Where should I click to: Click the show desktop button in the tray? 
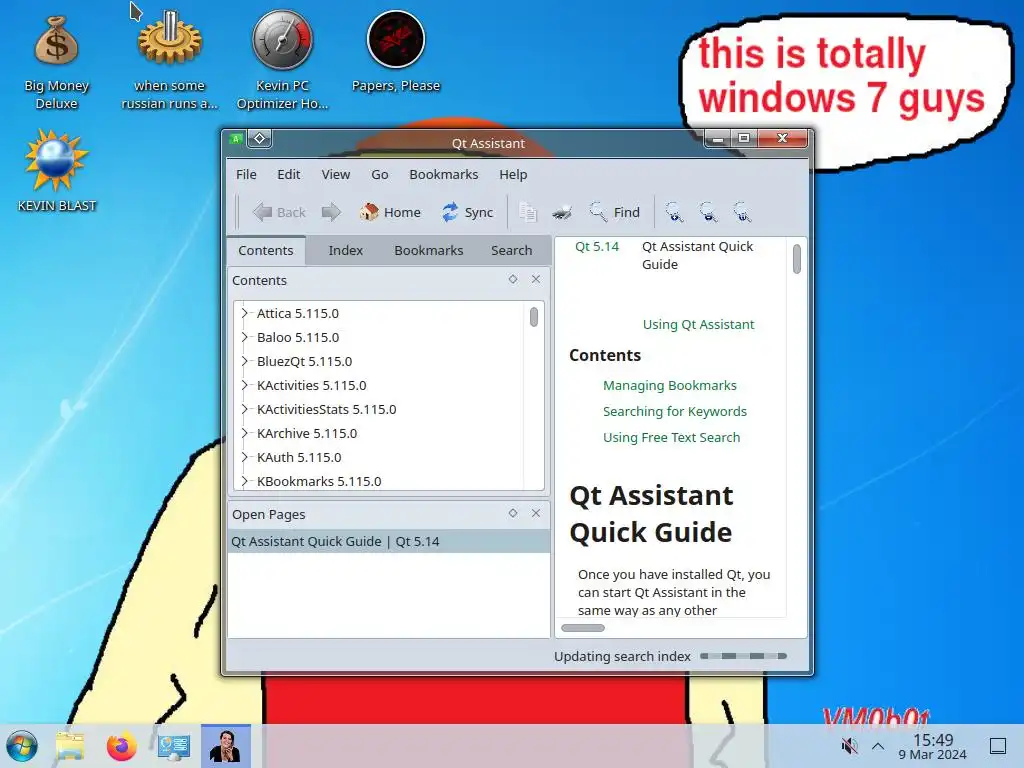[x=998, y=746]
